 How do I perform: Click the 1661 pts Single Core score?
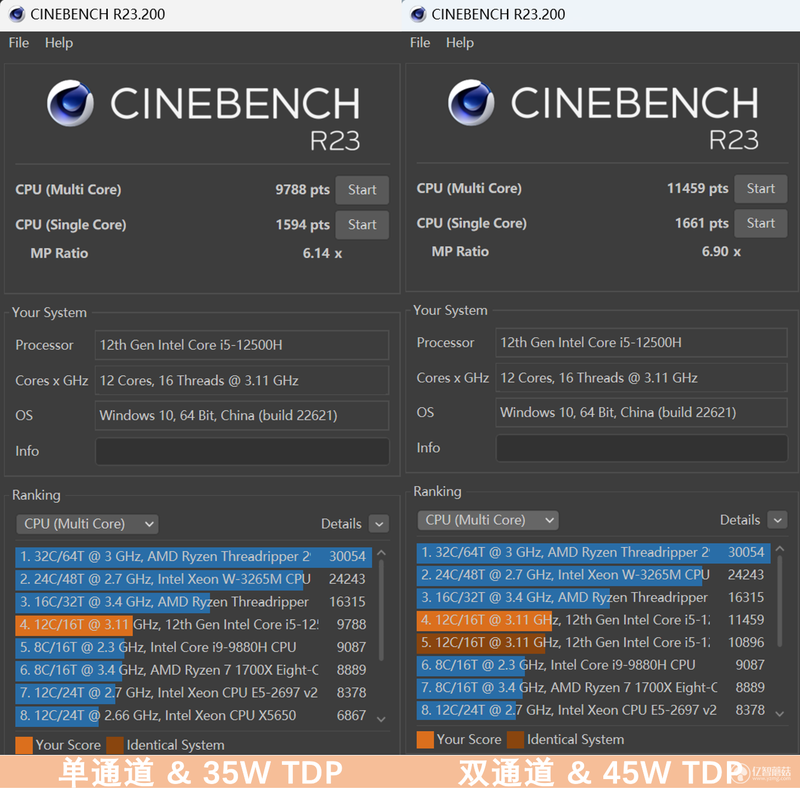tap(702, 224)
